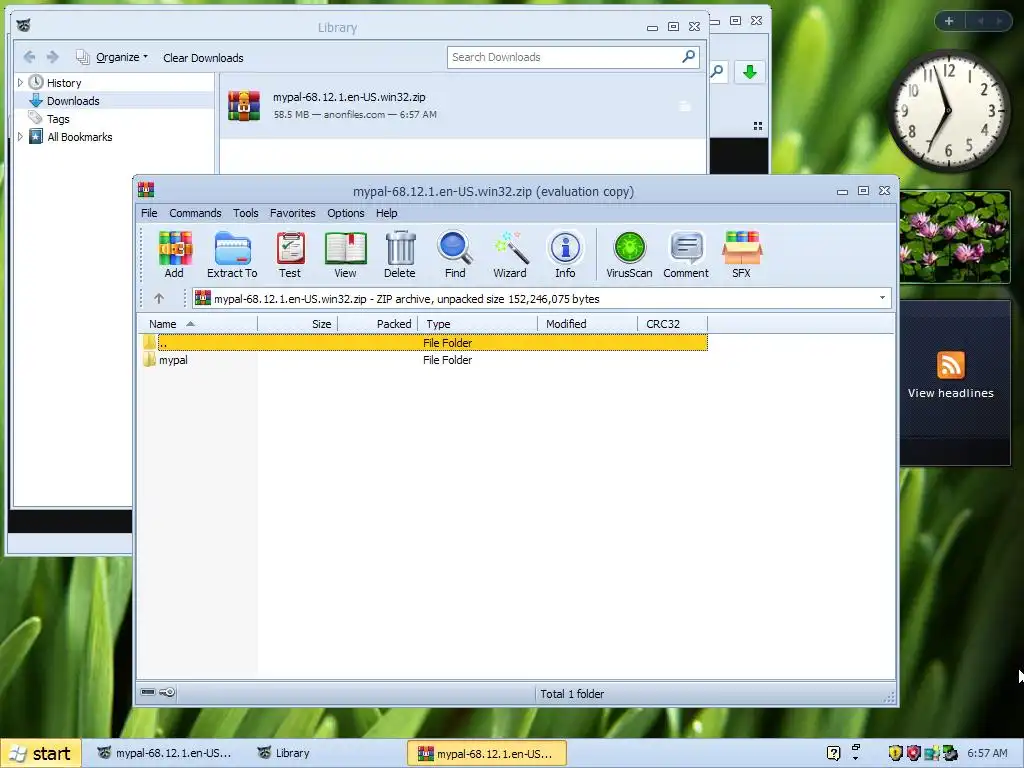The height and width of the screenshot is (768, 1024).
Task: Click the Back arrow in Library window
Action: (29, 57)
